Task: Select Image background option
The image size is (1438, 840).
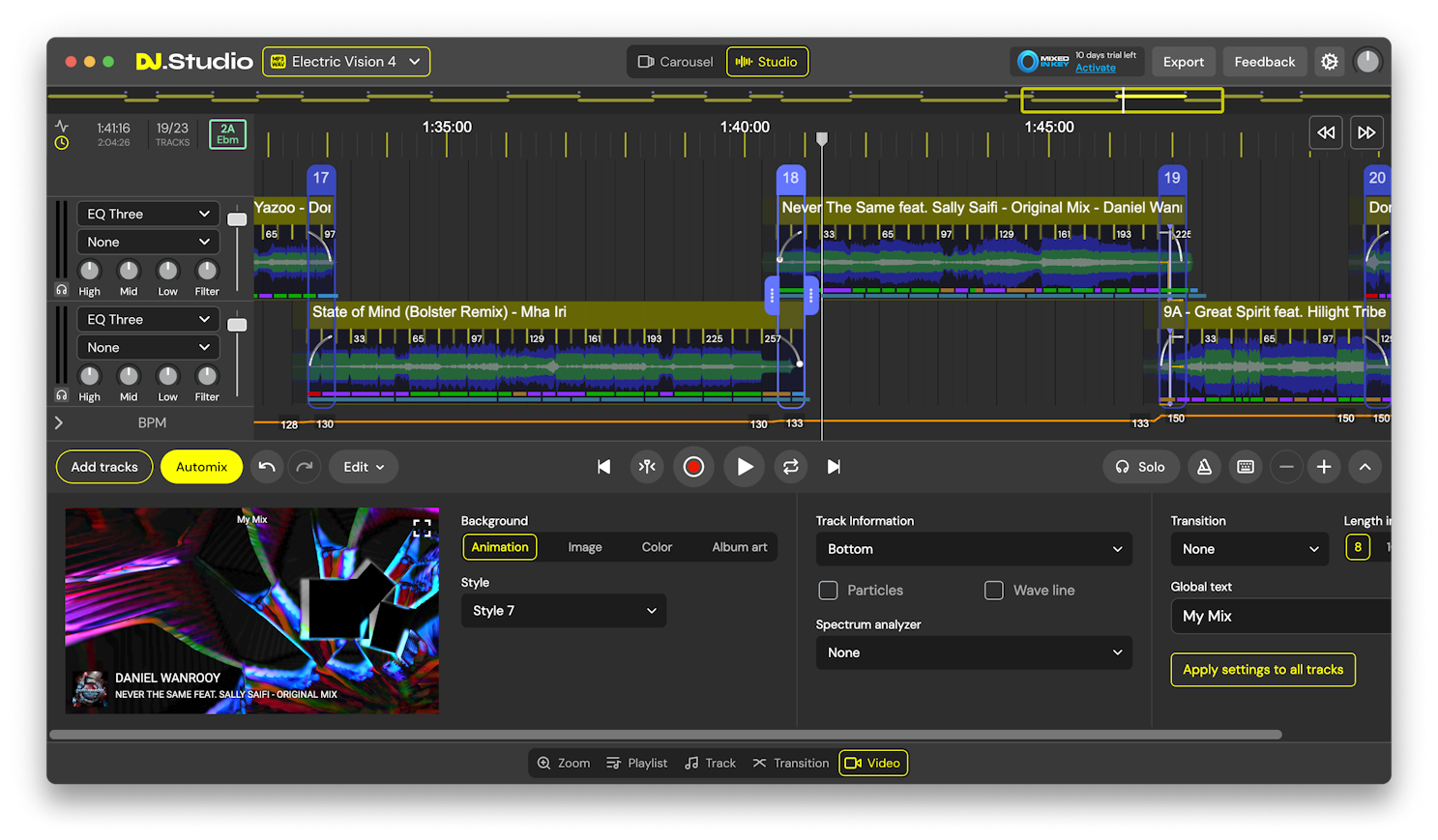Action: pyautogui.click(x=585, y=547)
